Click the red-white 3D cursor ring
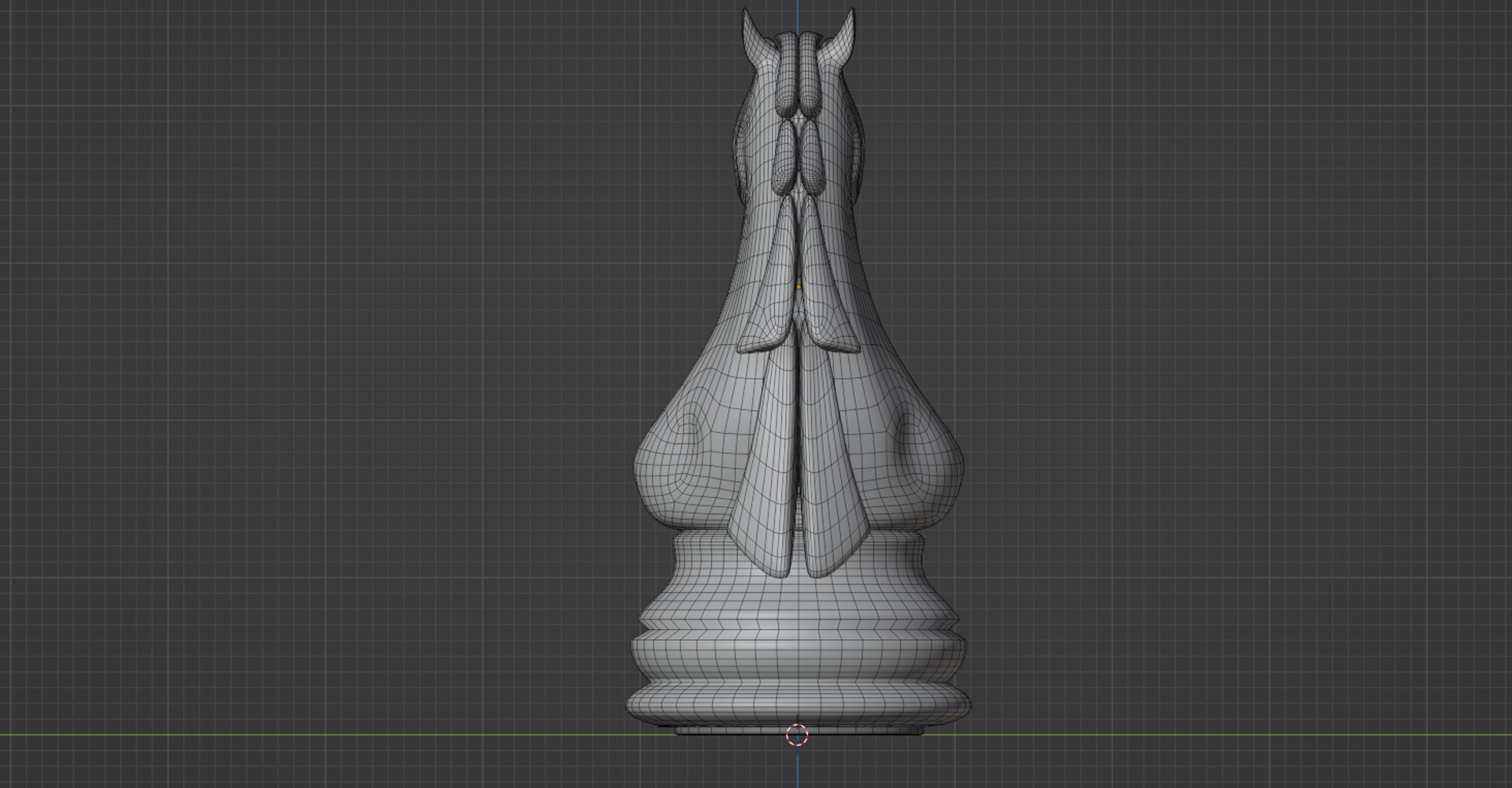 coord(797,735)
